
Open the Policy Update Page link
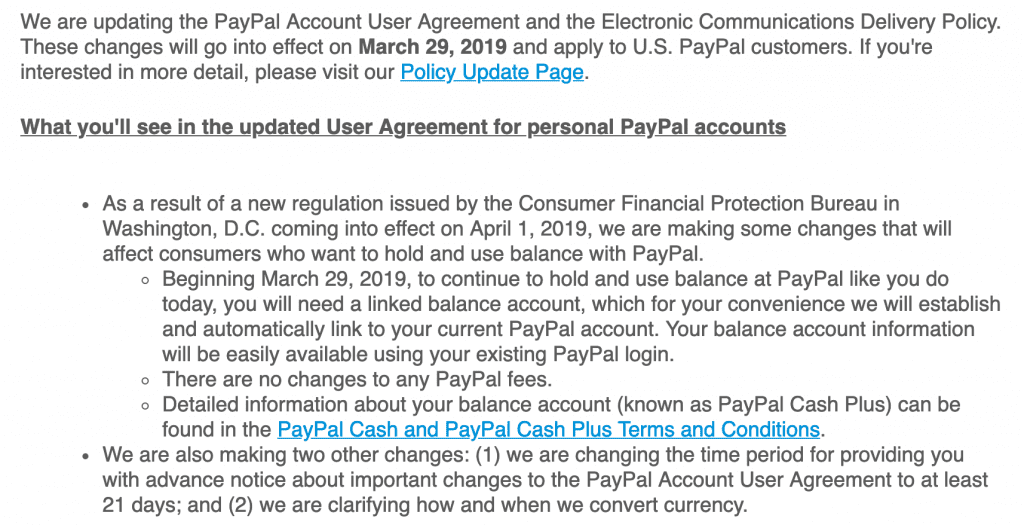[x=491, y=72]
